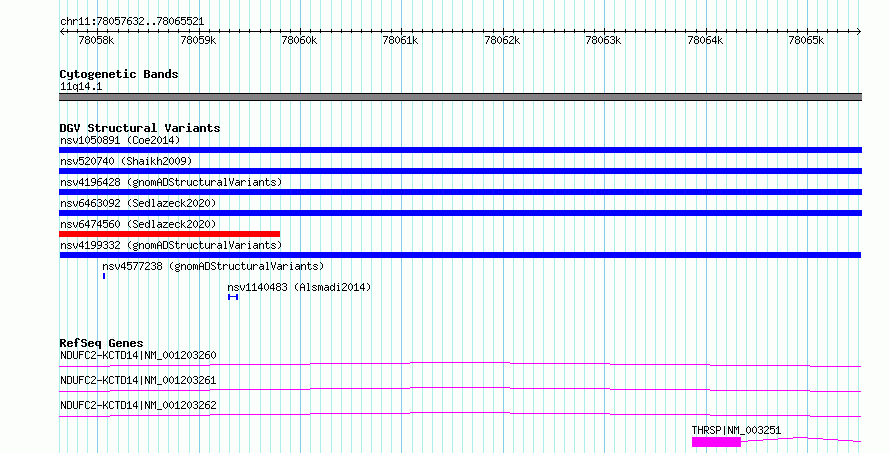Open the THRSP|NM_003251 gene label

736,431
